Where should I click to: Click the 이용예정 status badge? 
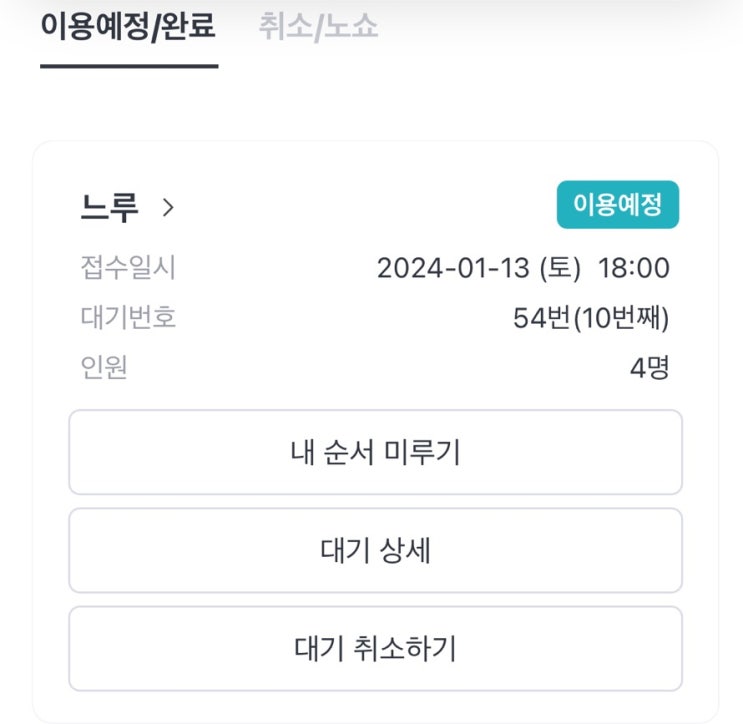[617, 205]
